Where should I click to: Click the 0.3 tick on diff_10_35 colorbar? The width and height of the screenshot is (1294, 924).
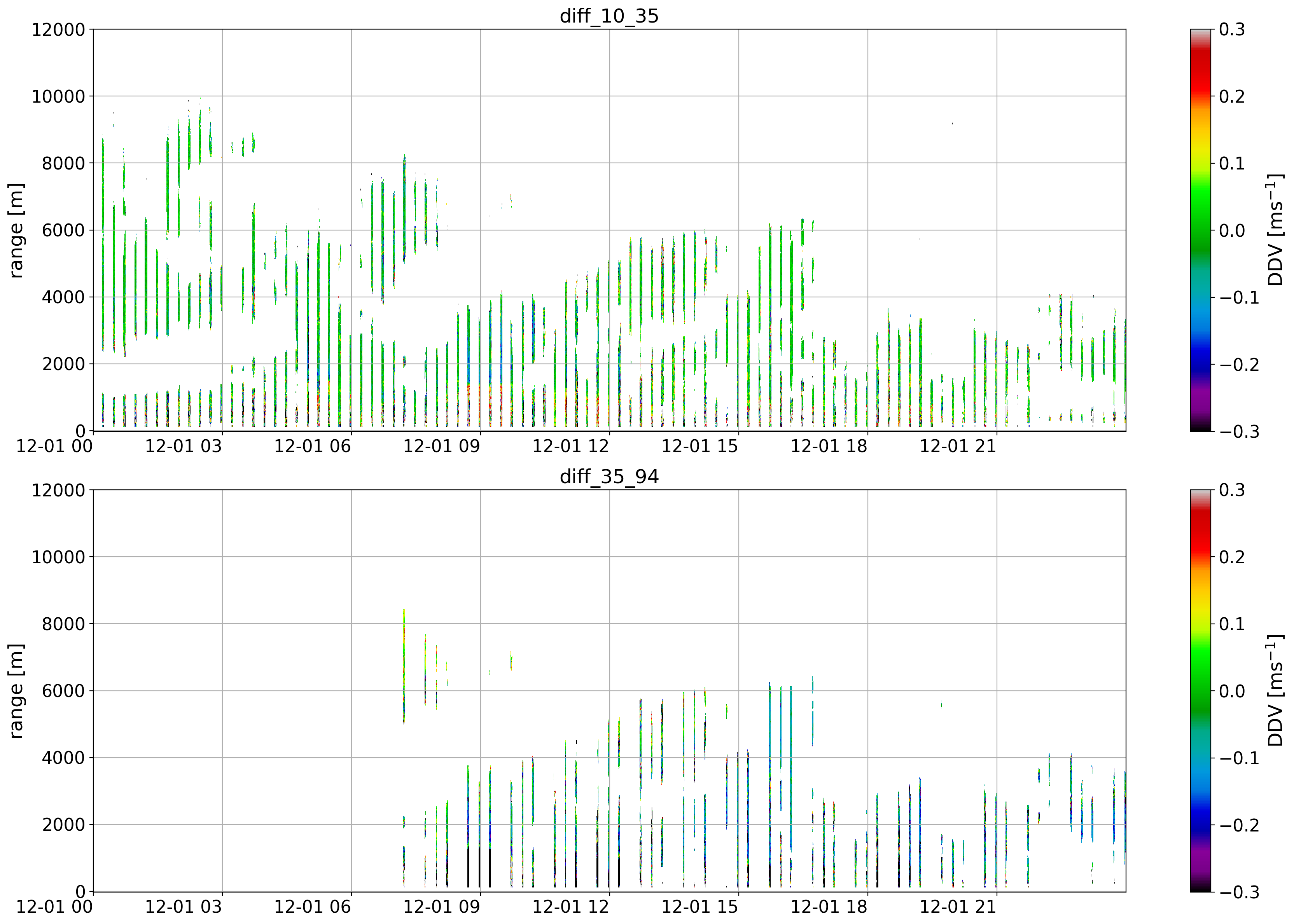tap(1232, 30)
